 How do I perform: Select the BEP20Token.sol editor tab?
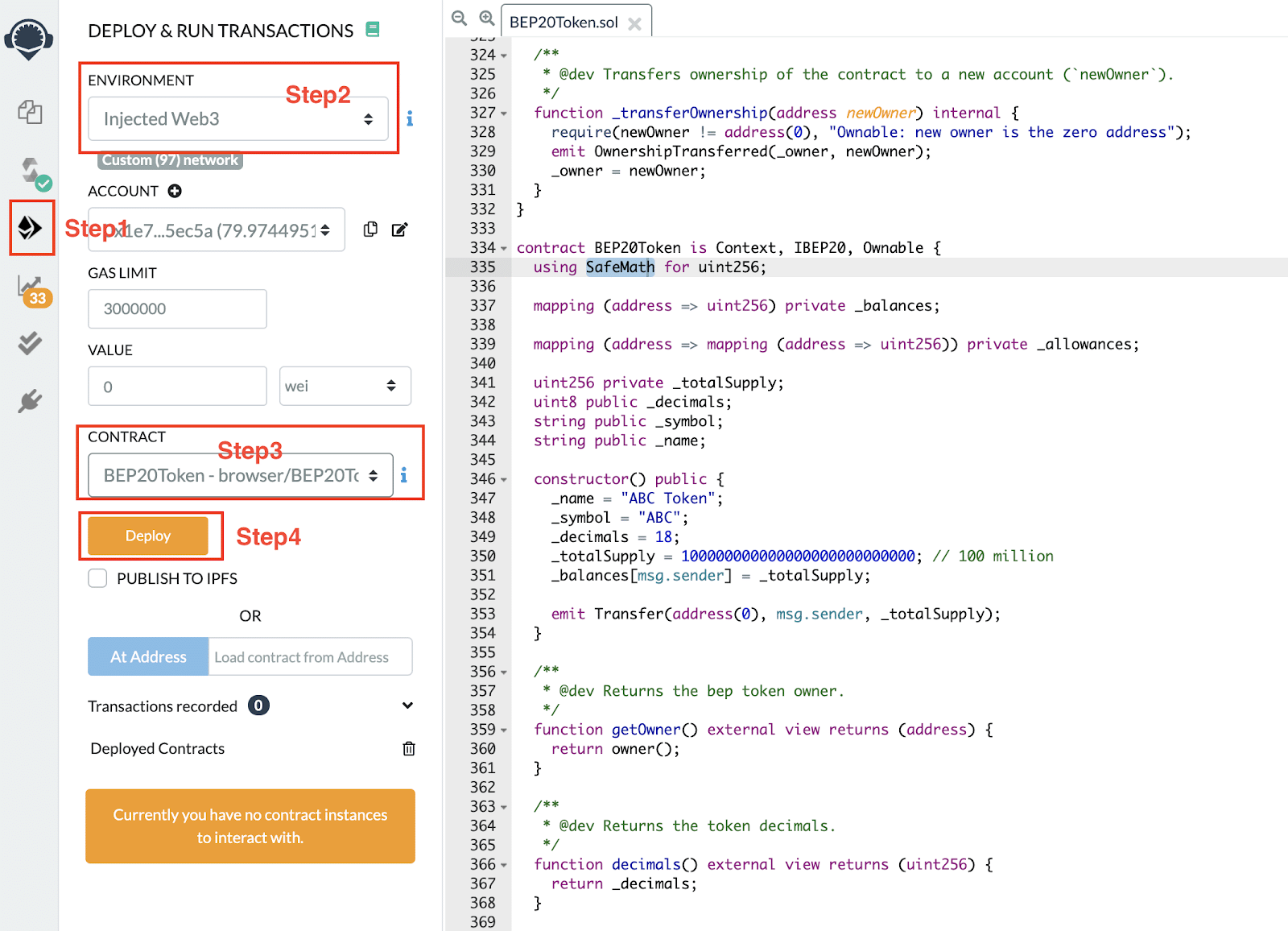click(563, 22)
